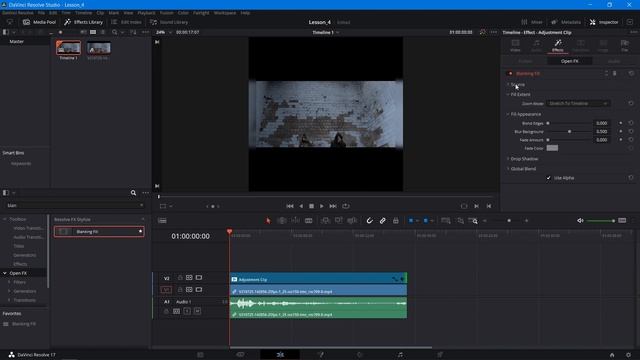Click the Full Extent Zoom icon

point(446,220)
